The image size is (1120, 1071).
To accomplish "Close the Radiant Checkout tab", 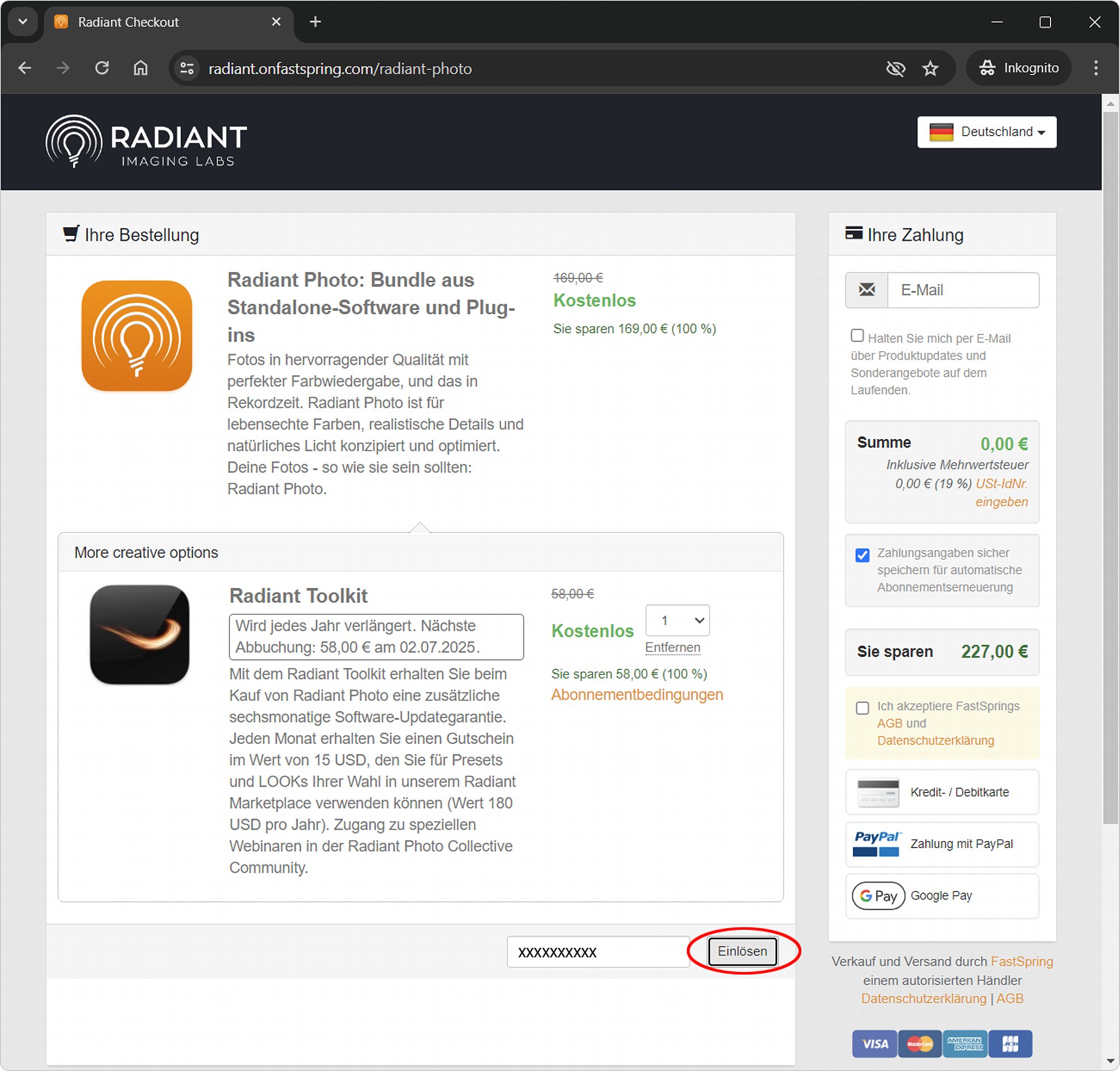I will click(276, 22).
